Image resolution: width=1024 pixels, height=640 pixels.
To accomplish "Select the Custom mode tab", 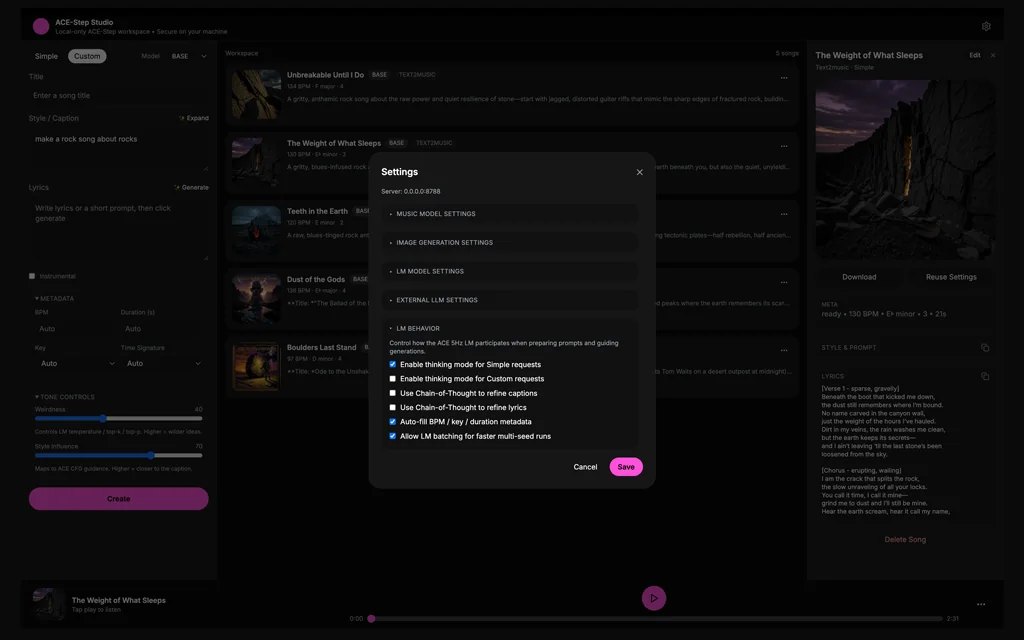I will click(x=87, y=57).
